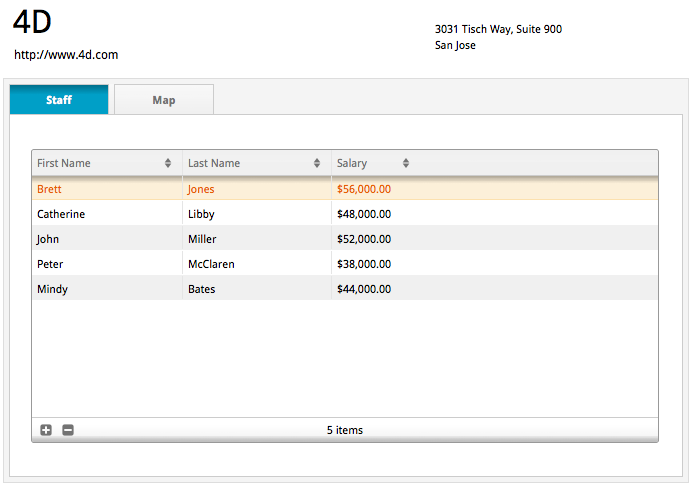694x487 pixels.
Task: Click the First Name column header
Action: [x=64, y=163]
